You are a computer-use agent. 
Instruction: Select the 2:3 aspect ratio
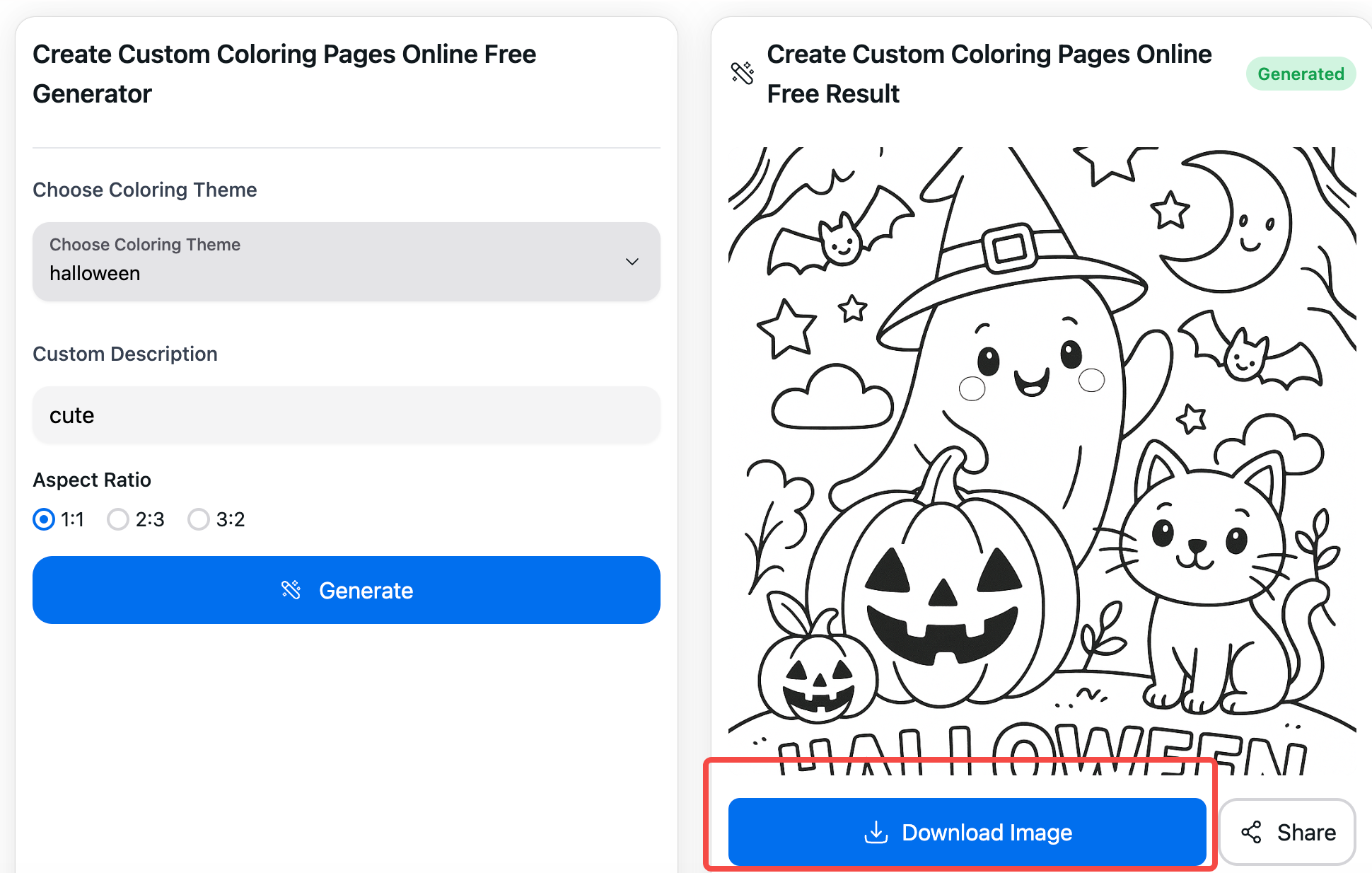[118, 519]
